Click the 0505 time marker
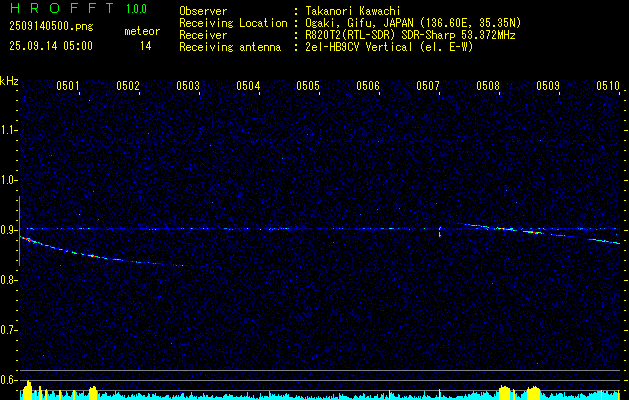 coord(308,87)
